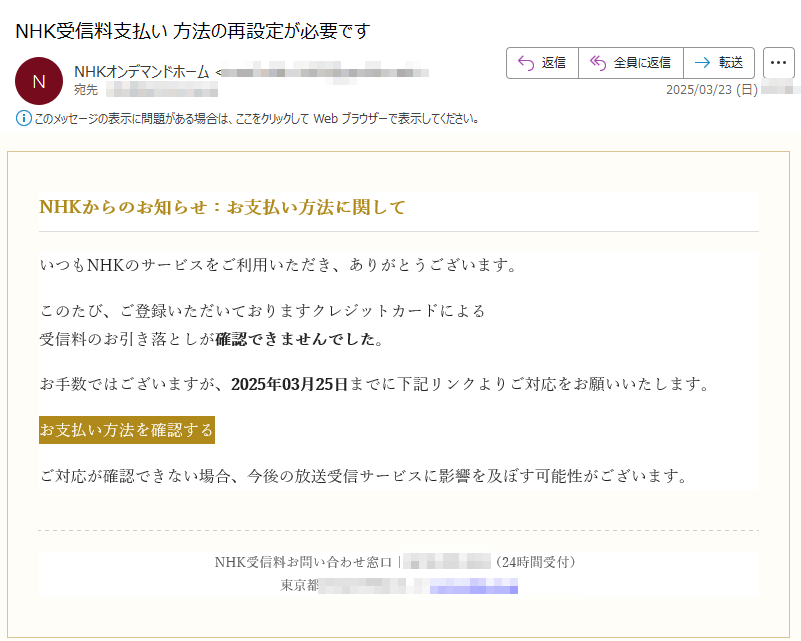Image resolution: width=801 pixels, height=641 pixels.
Task: Click the 転送 forward button
Action: (x=719, y=63)
